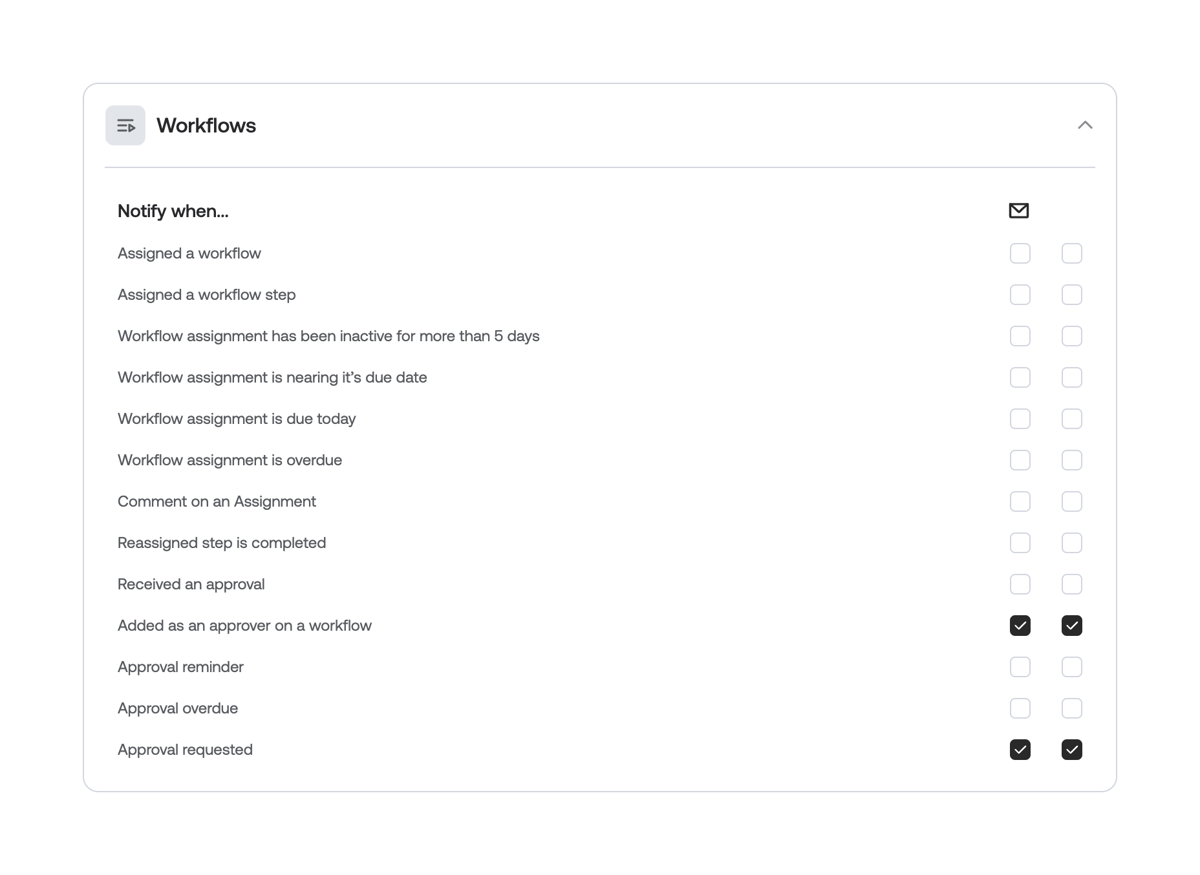Disable the second Approval requested checkbox
This screenshot has height=875, width=1200.
click(x=1071, y=749)
